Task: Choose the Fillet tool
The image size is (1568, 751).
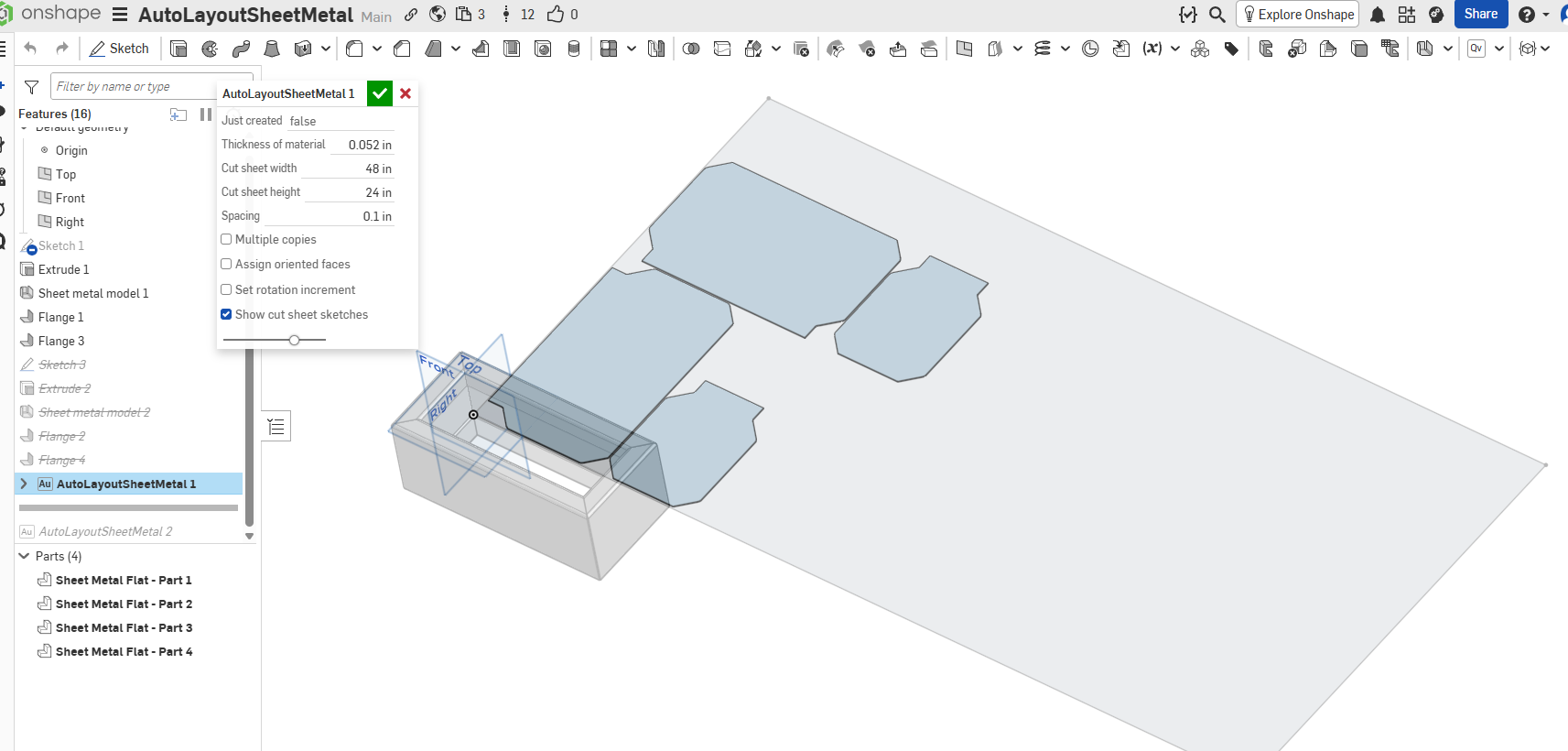Action: 354,49
